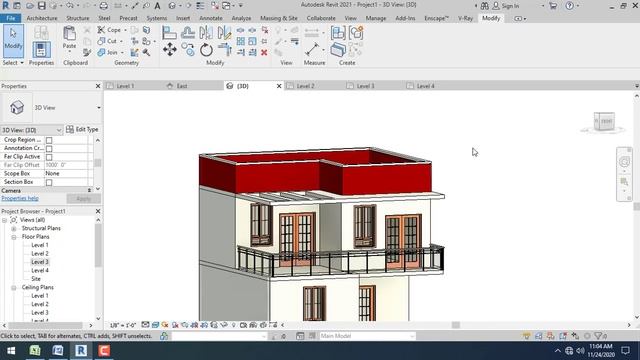The height and width of the screenshot is (360, 640).
Task: Activate the Rotate tool
Action: pyautogui.click(x=206, y=50)
